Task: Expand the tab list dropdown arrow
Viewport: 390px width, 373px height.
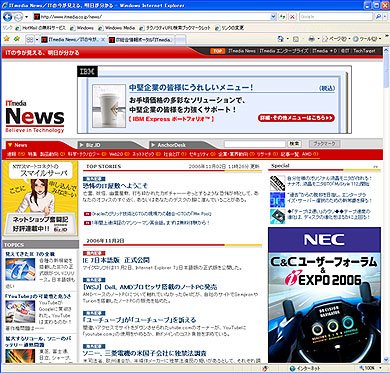Action: [36, 40]
